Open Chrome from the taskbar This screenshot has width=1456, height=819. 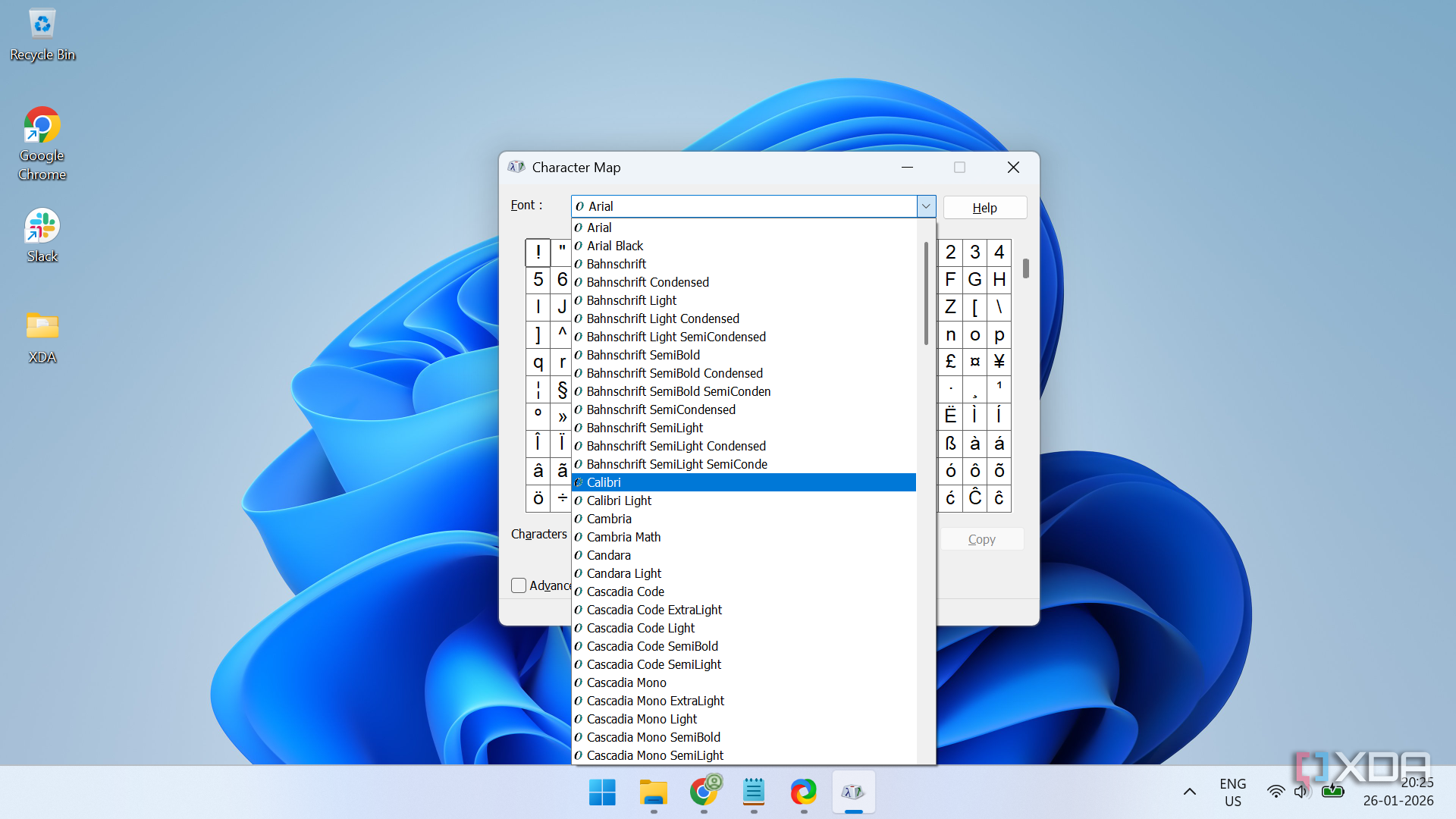pos(704,792)
